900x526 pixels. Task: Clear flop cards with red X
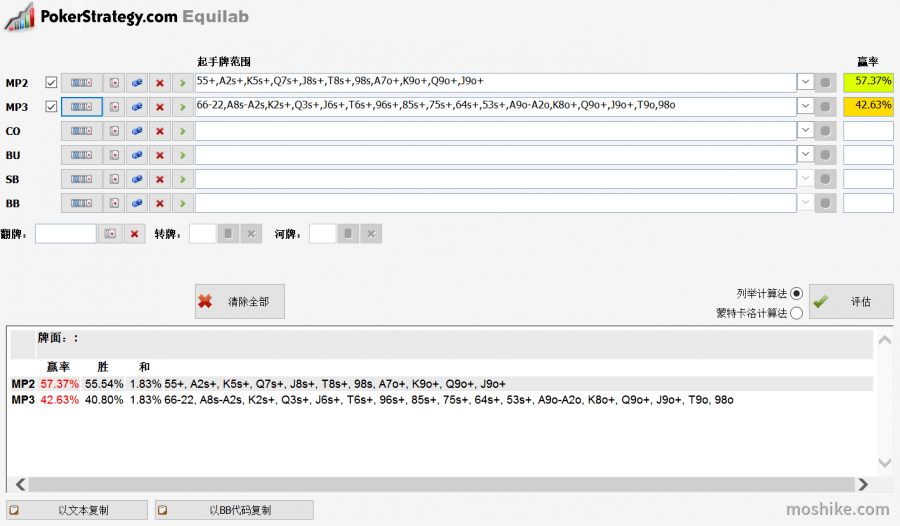pyautogui.click(x=134, y=234)
